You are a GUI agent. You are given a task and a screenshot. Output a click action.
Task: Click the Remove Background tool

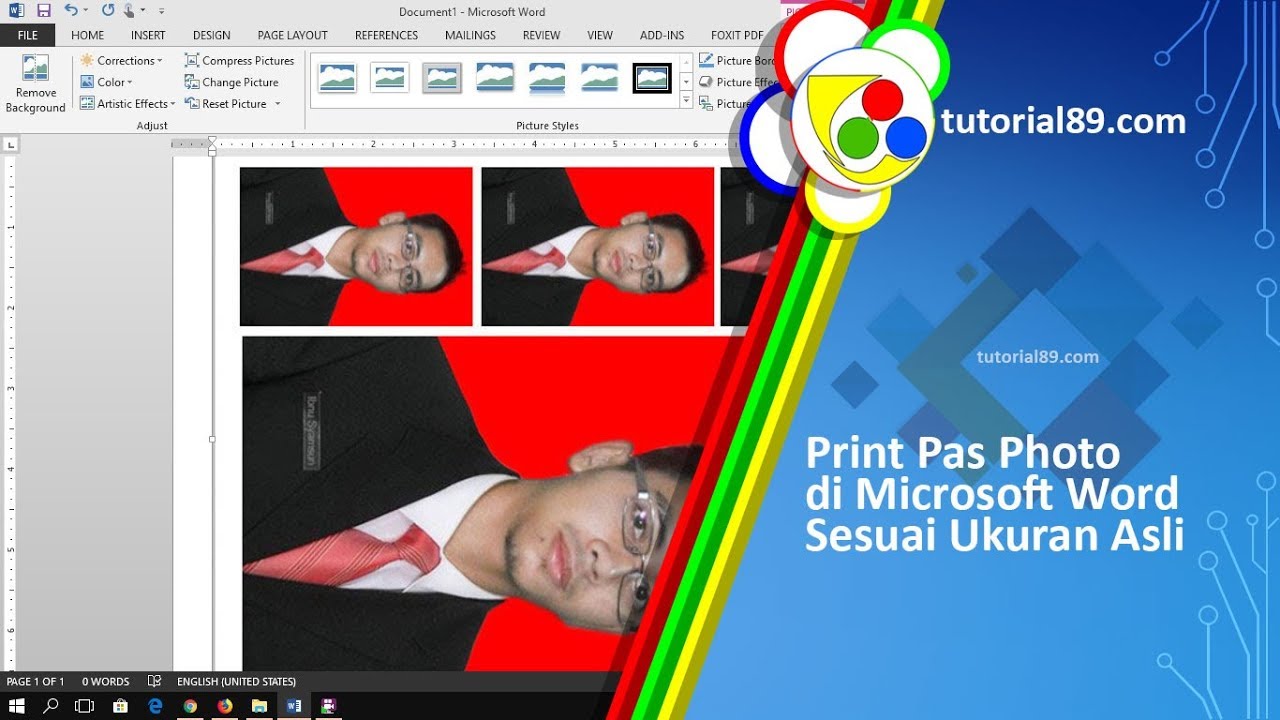click(35, 84)
